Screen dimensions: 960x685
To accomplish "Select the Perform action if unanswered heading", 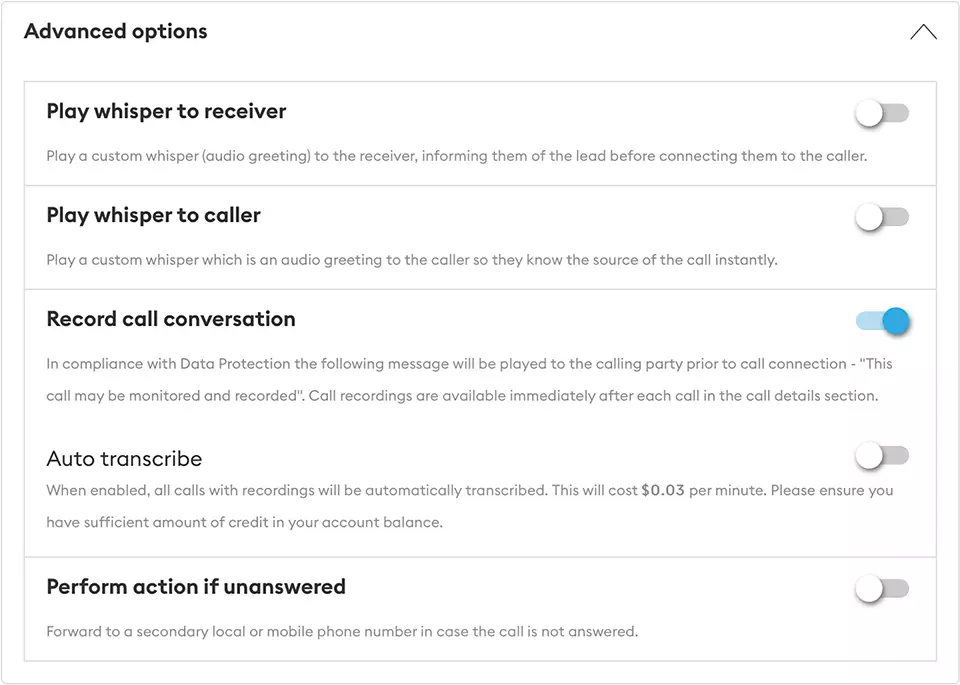I will coord(196,587).
